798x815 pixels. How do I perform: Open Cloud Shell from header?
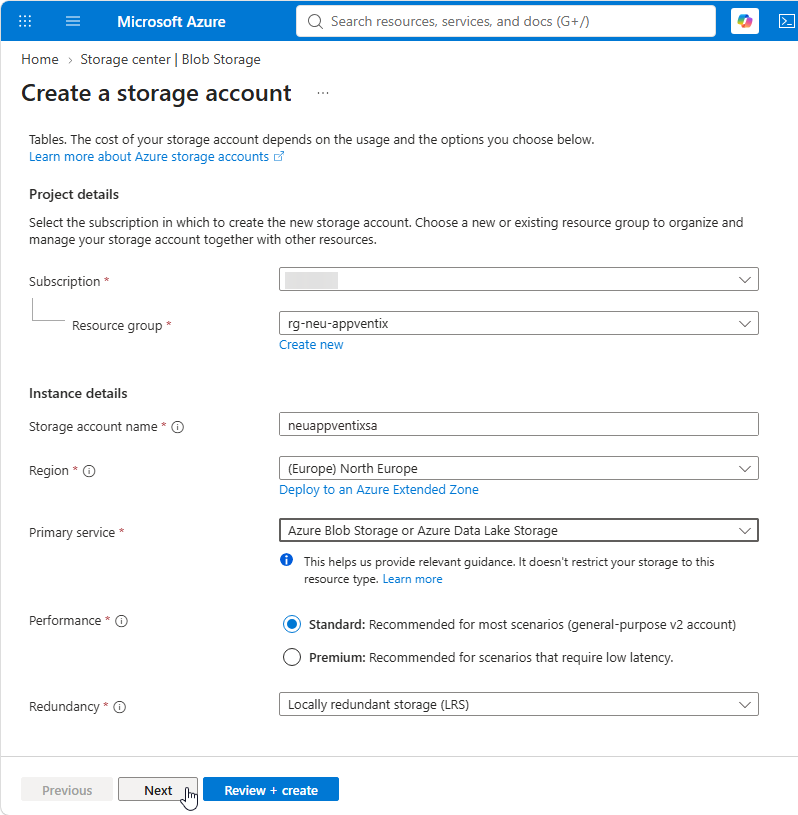click(786, 21)
